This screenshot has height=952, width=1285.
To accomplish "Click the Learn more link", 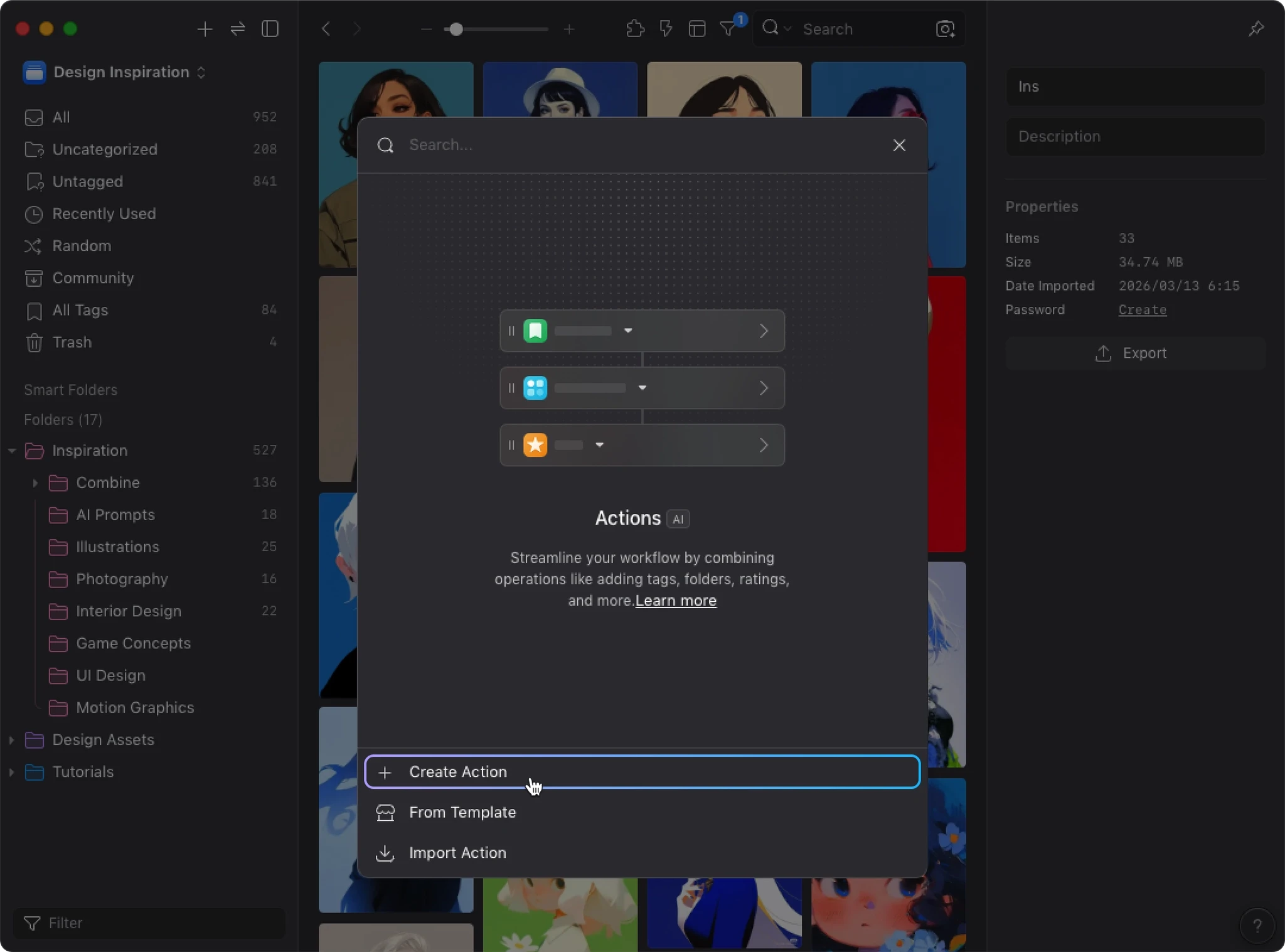I will pos(676,601).
